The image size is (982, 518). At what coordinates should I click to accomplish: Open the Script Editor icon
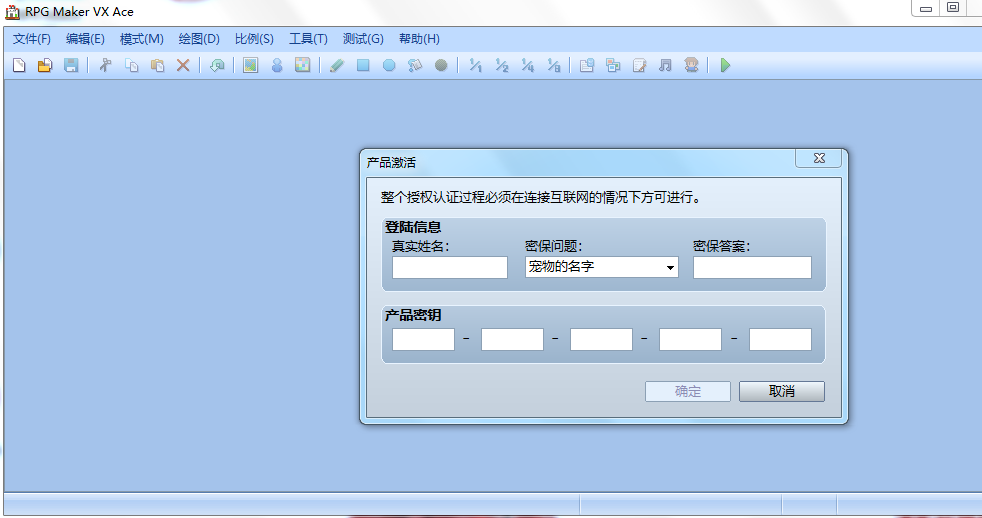click(639, 65)
